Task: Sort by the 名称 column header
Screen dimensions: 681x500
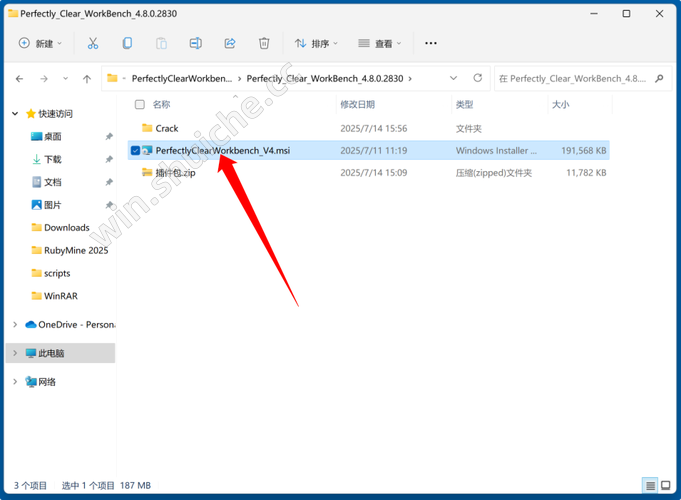Action: coord(161,104)
